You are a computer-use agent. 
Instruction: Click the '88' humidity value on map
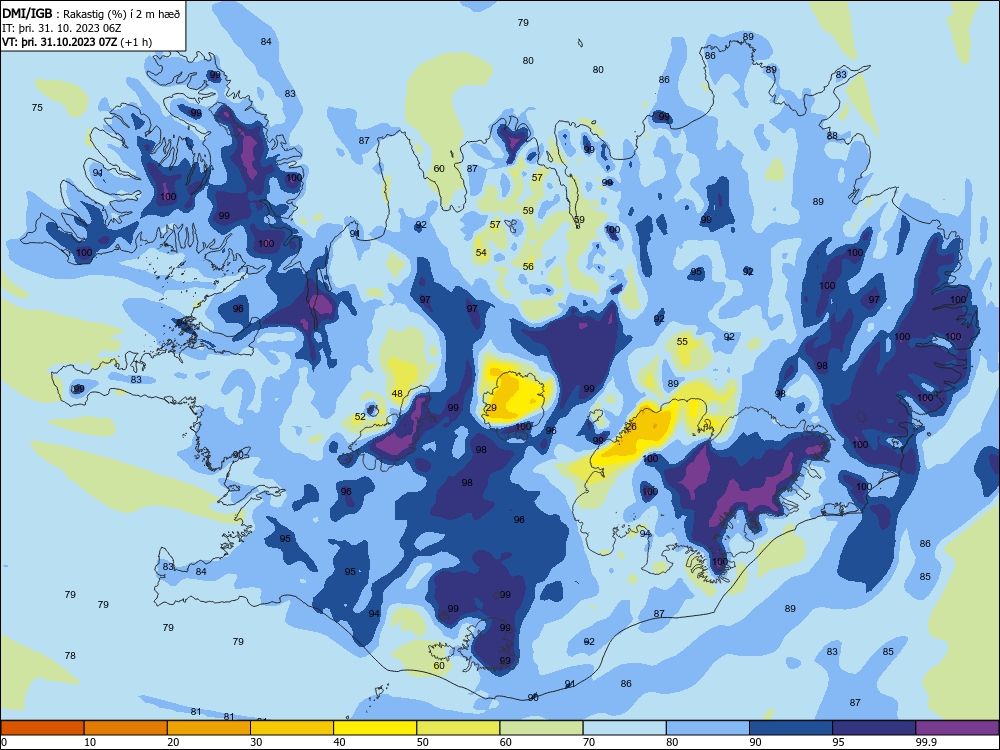coord(832,136)
